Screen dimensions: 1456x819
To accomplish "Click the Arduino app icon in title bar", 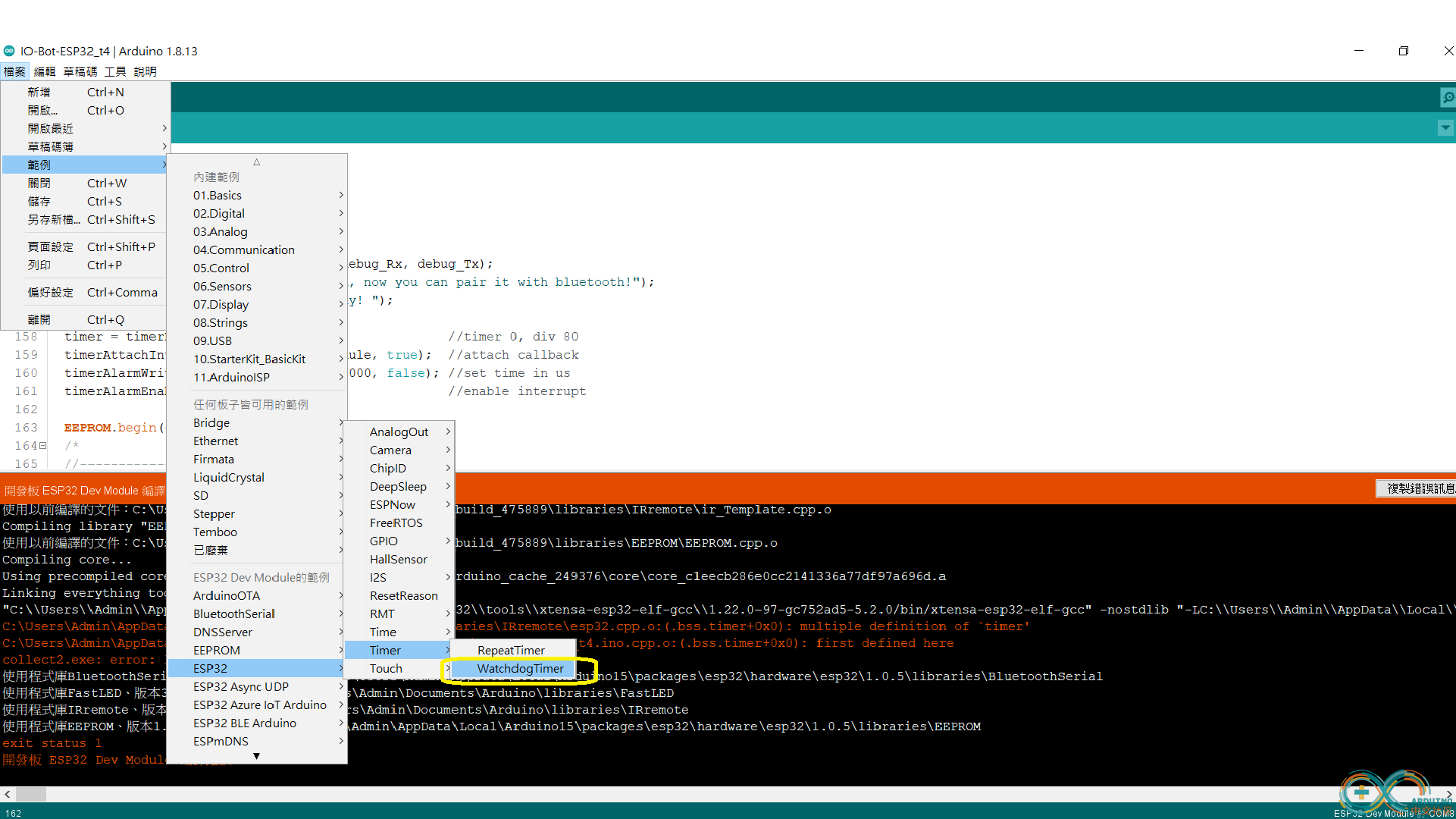I will [9, 51].
